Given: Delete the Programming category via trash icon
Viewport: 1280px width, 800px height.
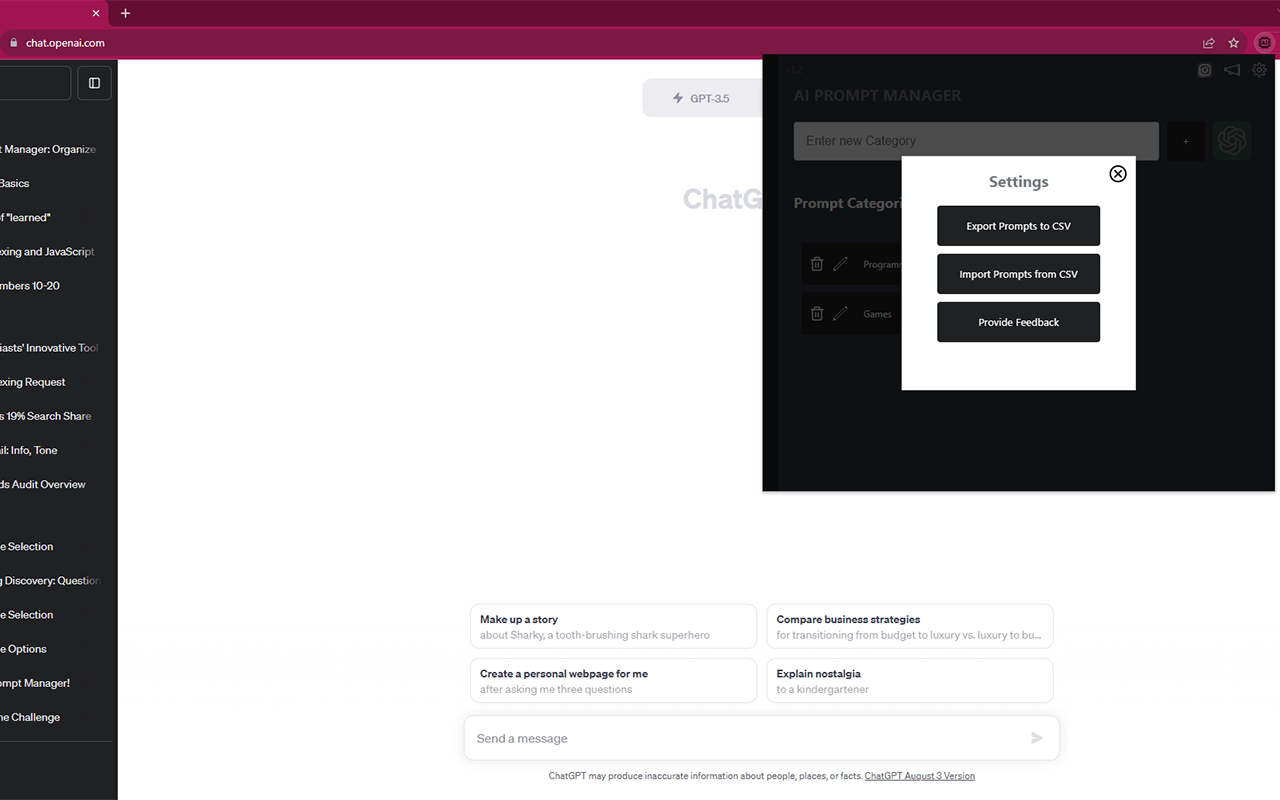Looking at the screenshot, I should [817, 264].
